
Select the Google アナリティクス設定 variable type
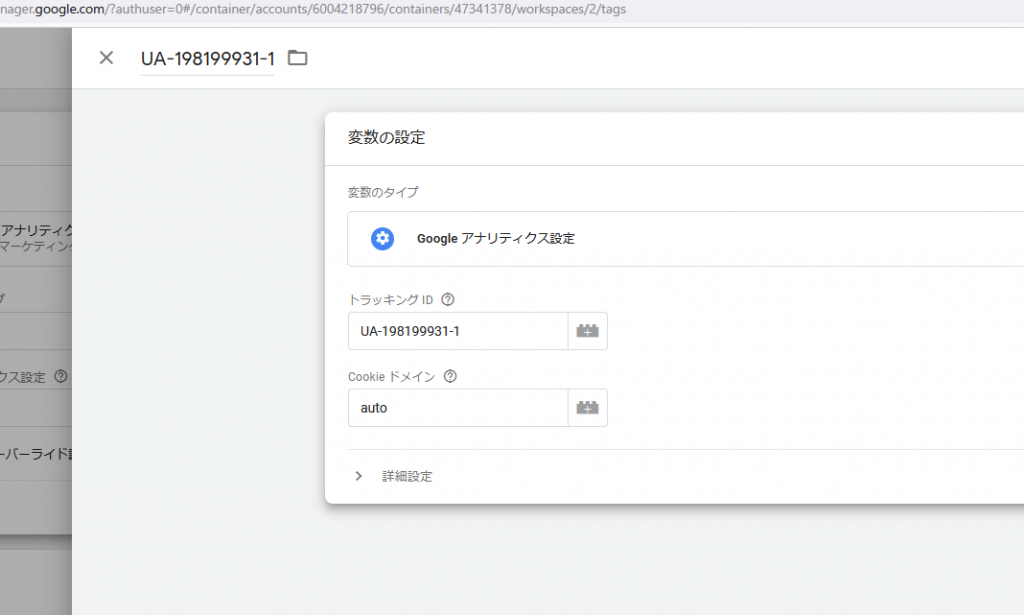coord(686,238)
